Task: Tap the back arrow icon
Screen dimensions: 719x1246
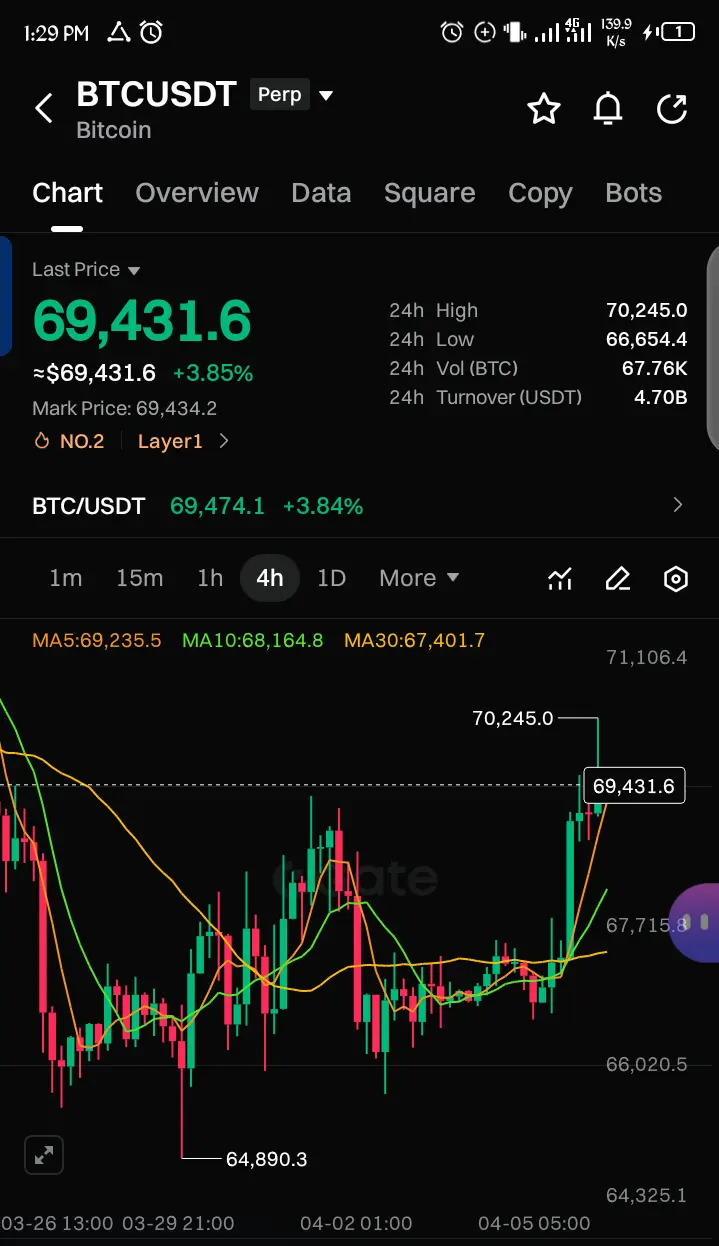Action: pos(44,108)
